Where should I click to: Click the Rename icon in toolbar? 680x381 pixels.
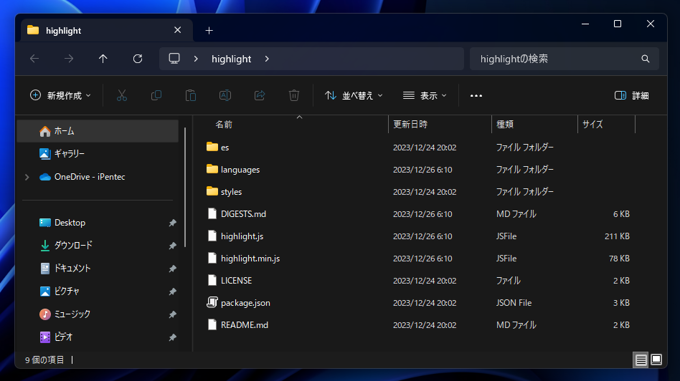coord(225,95)
